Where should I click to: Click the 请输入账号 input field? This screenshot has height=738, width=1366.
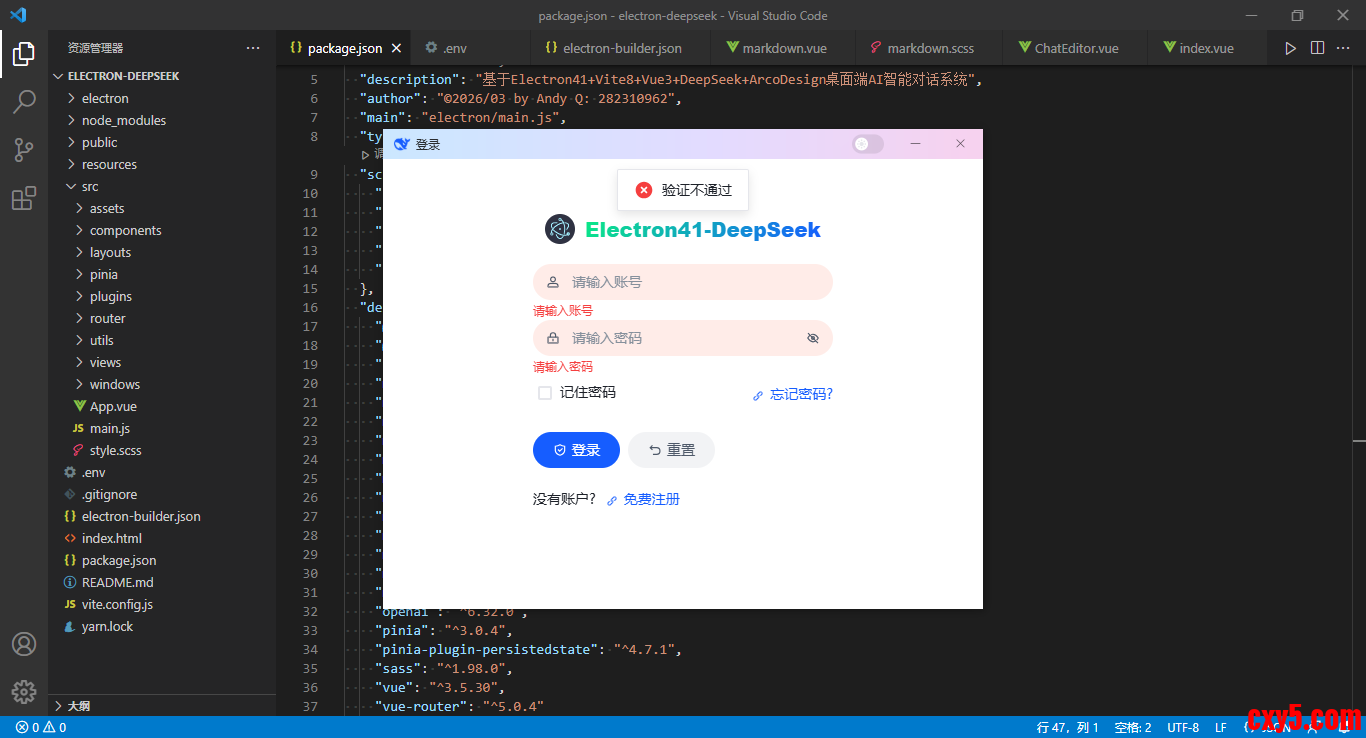coord(690,282)
